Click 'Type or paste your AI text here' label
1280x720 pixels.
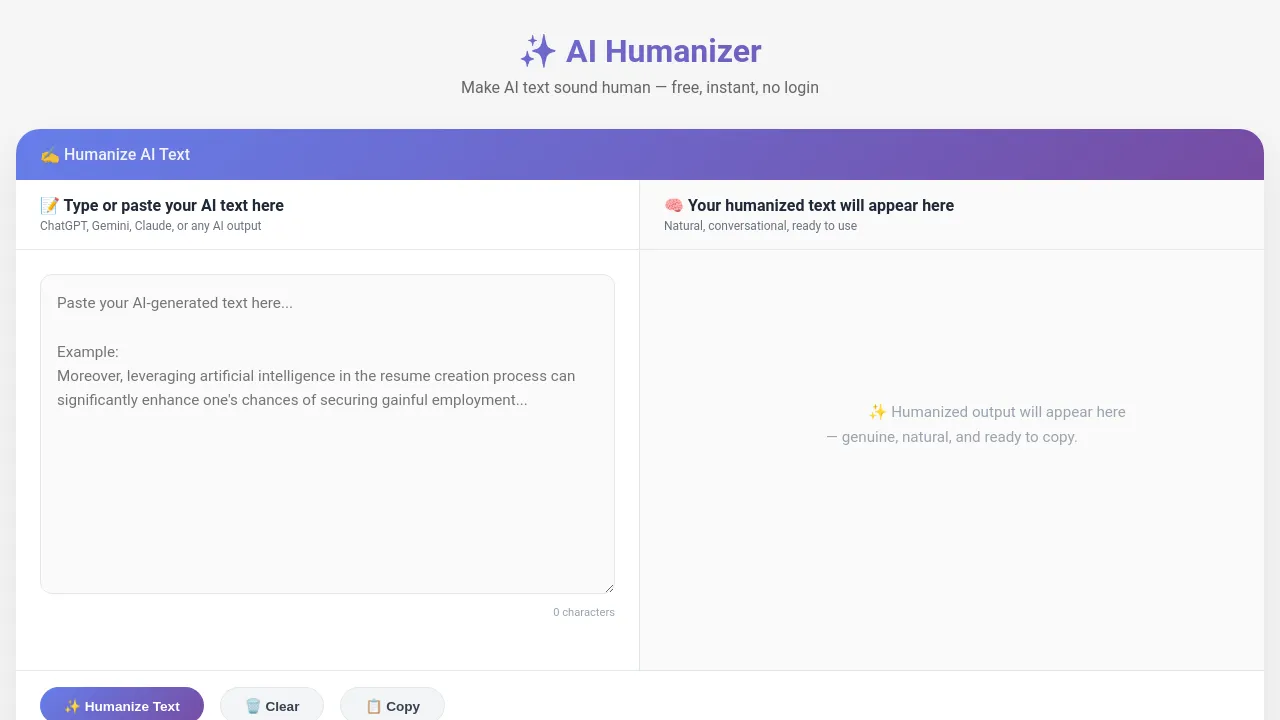pyautogui.click(x=174, y=205)
